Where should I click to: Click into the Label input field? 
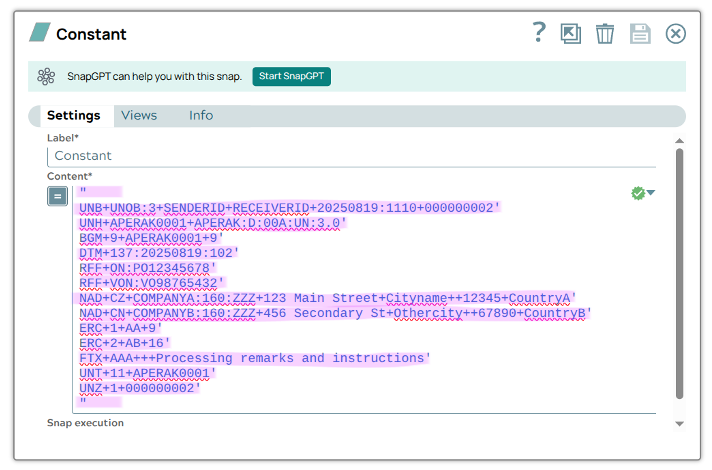pos(350,156)
